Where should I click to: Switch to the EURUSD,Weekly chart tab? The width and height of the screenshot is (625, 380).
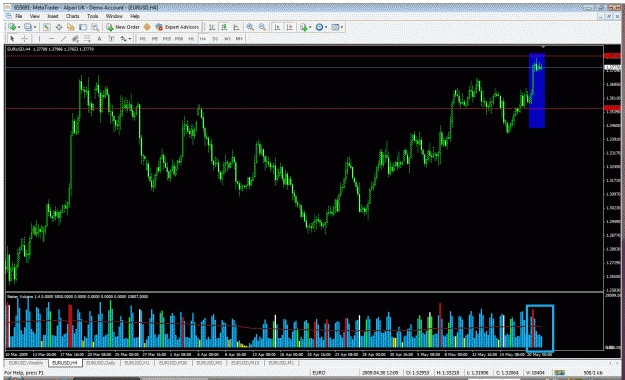tap(26, 363)
